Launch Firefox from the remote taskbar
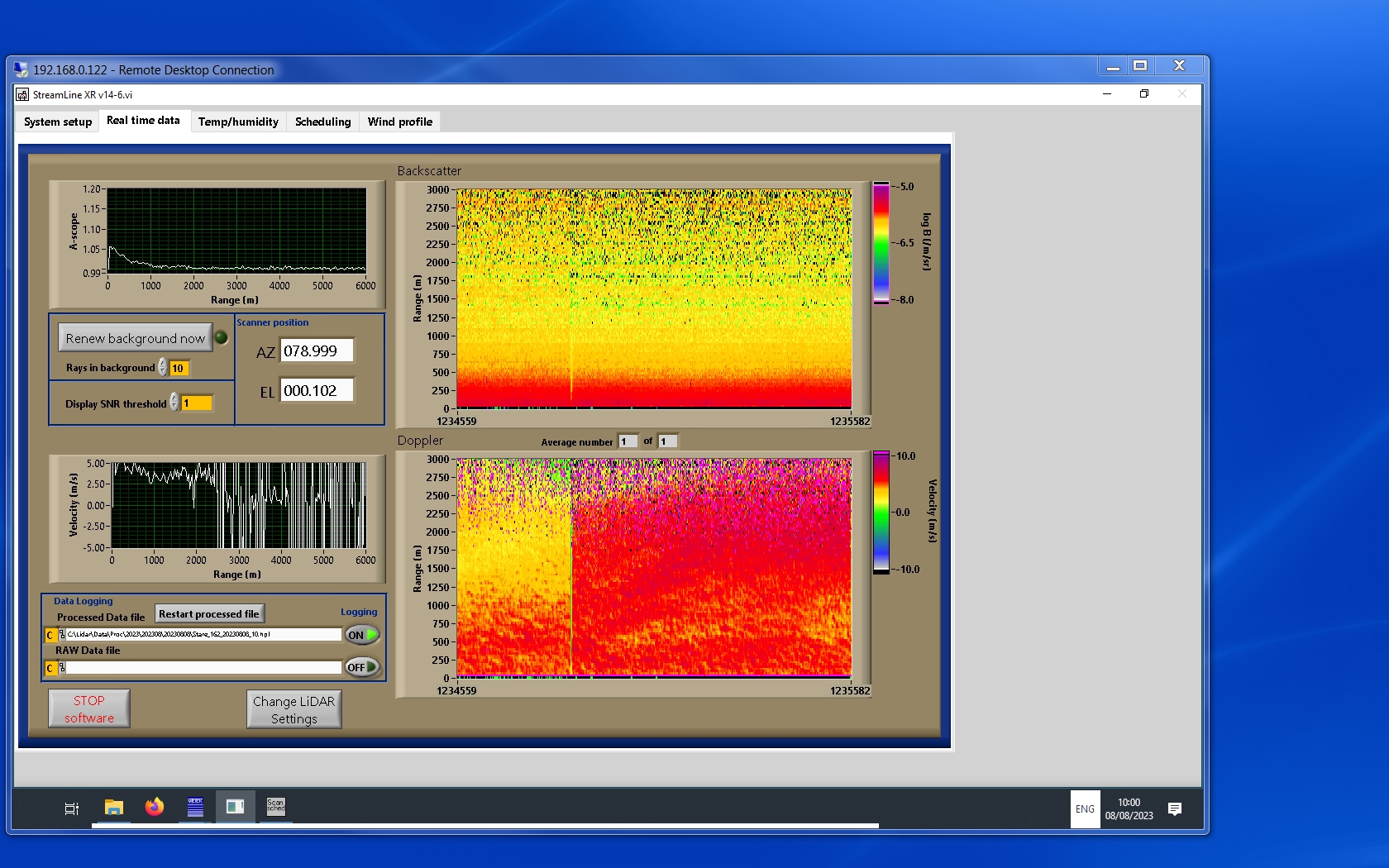 pyautogui.click(x=155, y=808)
